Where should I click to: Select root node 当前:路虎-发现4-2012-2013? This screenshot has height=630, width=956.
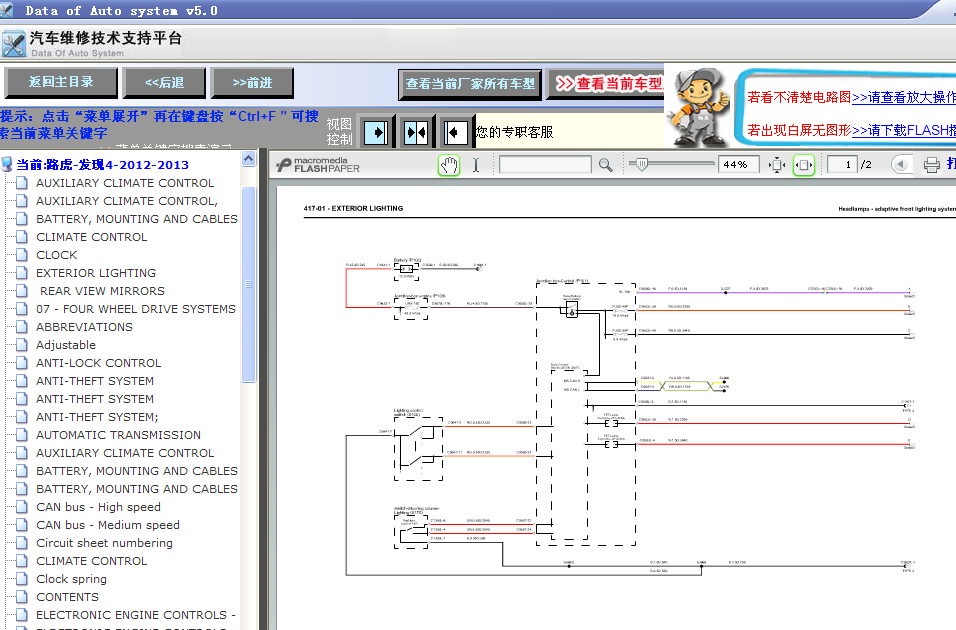[102, 165]
